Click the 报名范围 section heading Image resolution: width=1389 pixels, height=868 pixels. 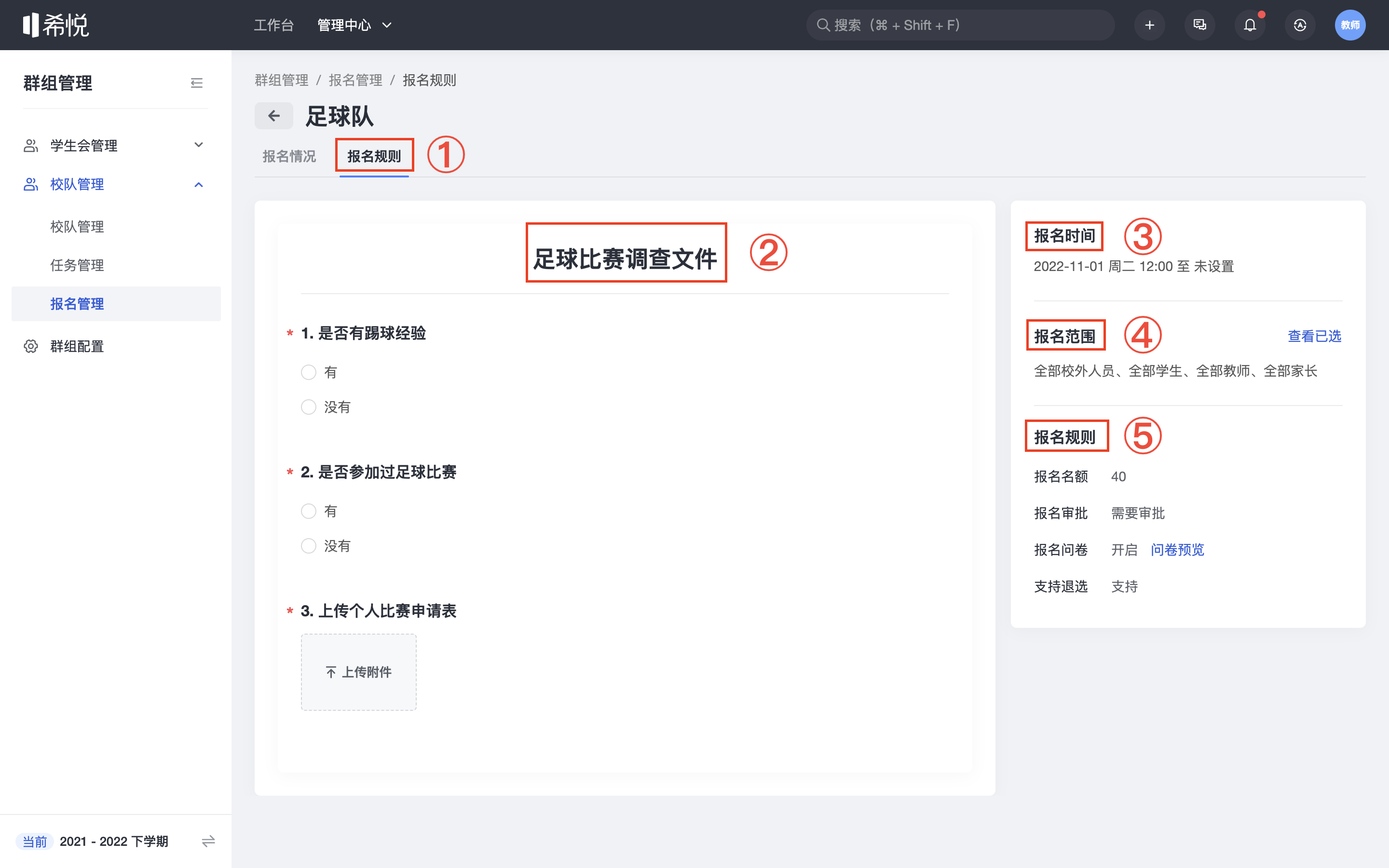1064,337
